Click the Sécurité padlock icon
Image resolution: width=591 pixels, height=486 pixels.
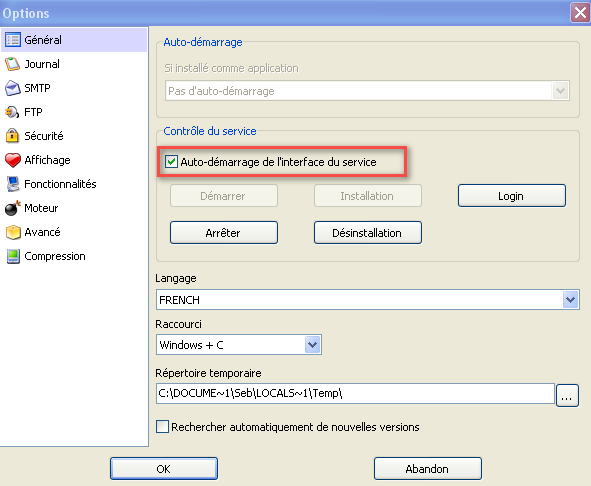pyautogui.click(x=12, y=136)
